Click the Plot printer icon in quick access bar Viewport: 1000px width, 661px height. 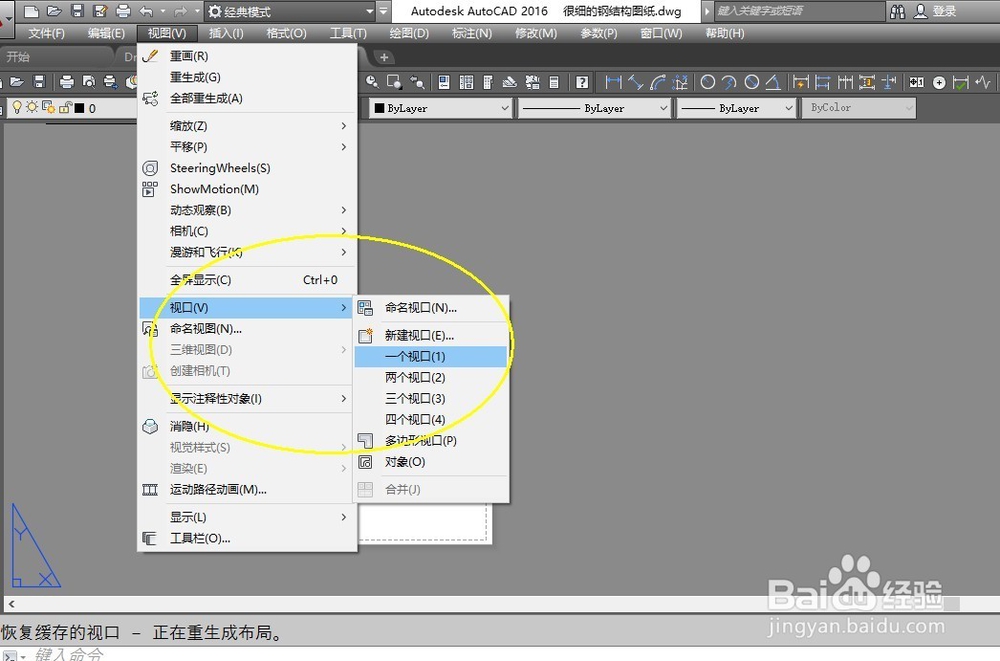[123, 11]
